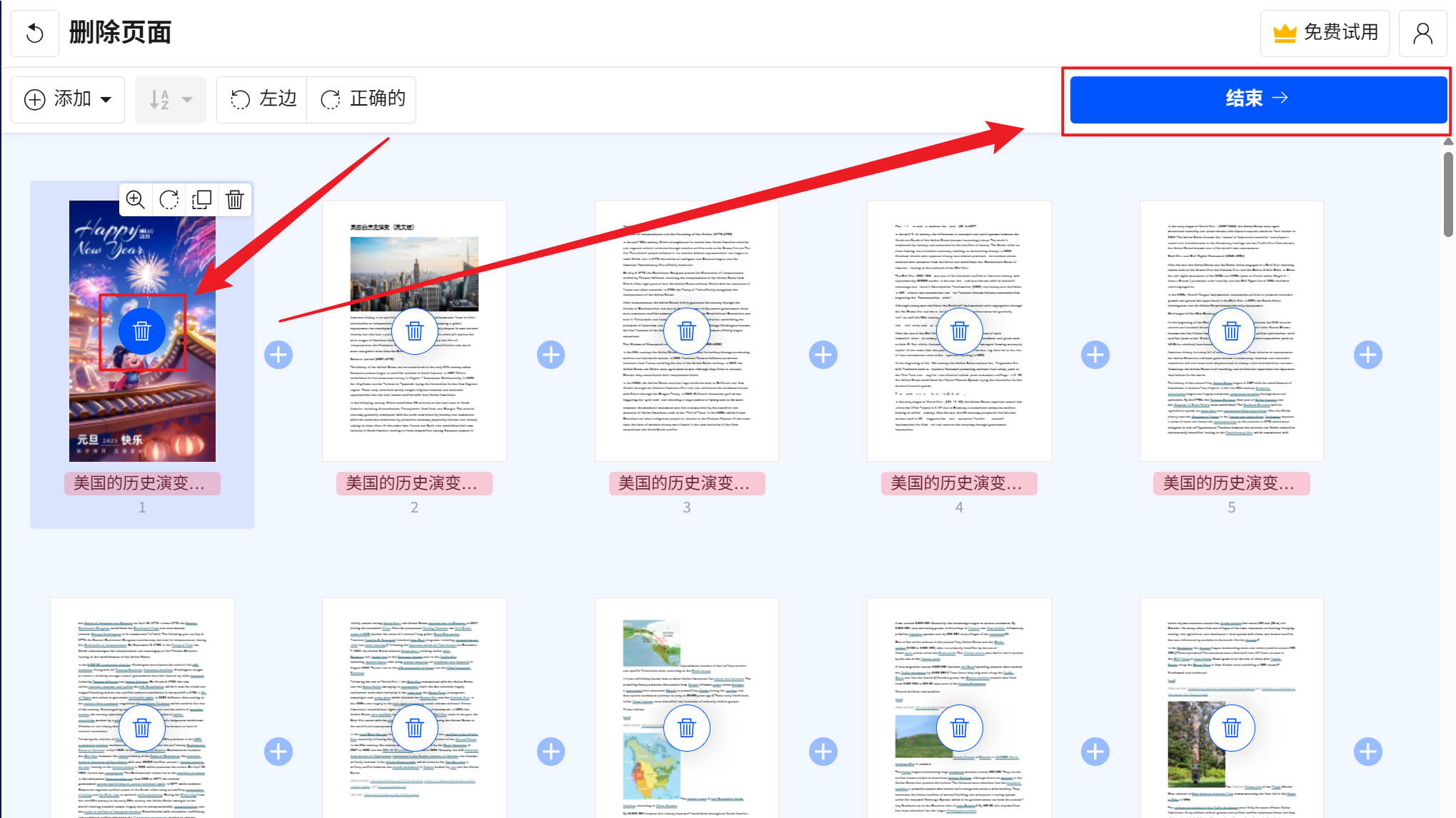
Task: Duplicate page 1 using the copy icon
Action: click(201, 200)
